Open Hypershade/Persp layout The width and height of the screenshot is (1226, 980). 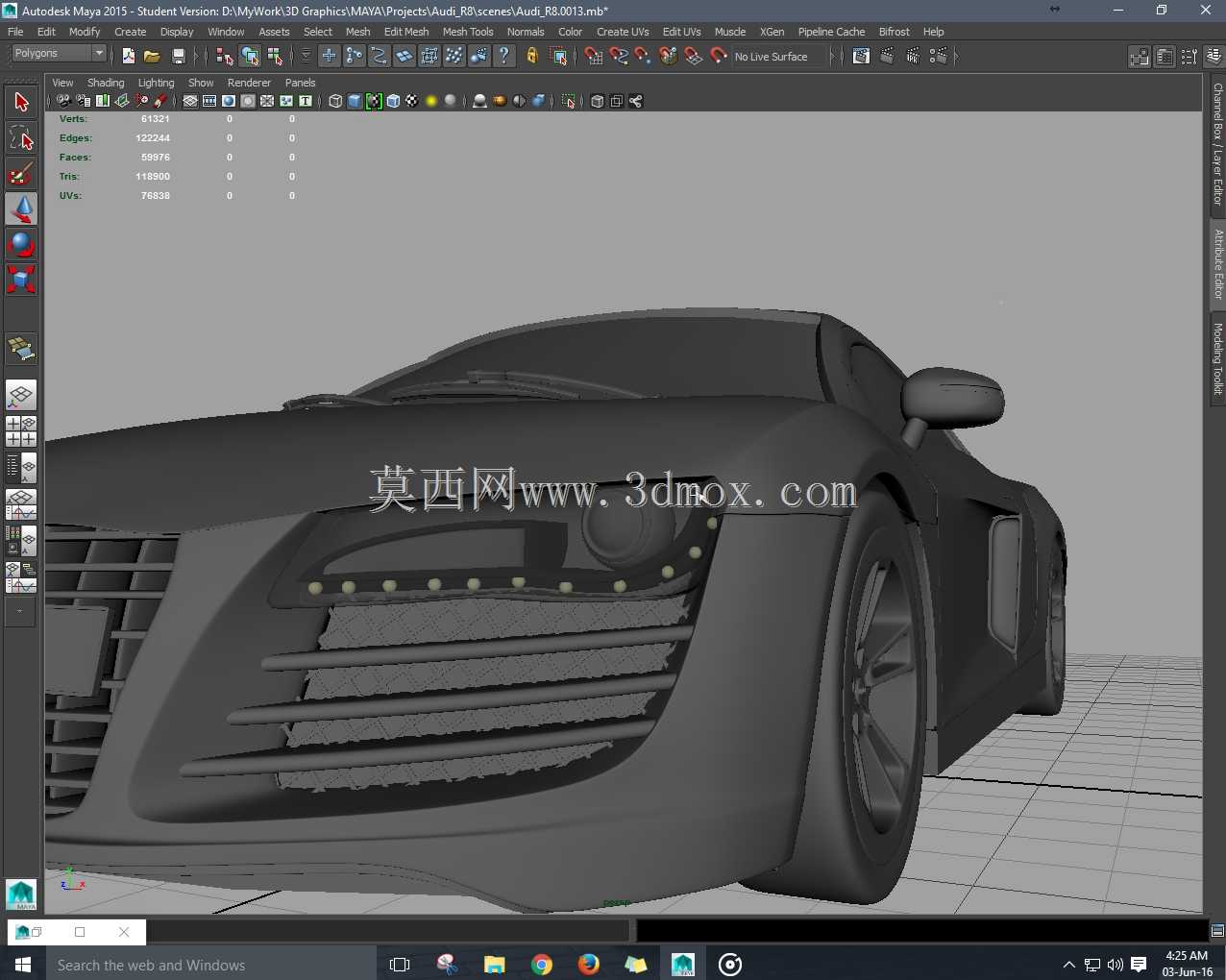(x=21, y=541)
